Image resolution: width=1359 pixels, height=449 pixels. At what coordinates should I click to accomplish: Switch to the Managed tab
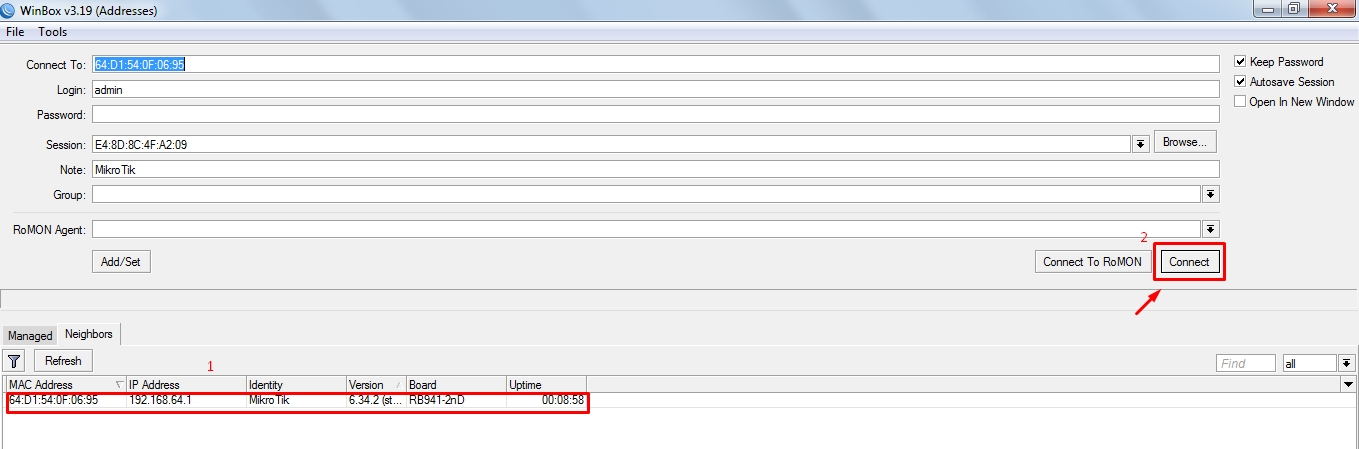point(30,336)
